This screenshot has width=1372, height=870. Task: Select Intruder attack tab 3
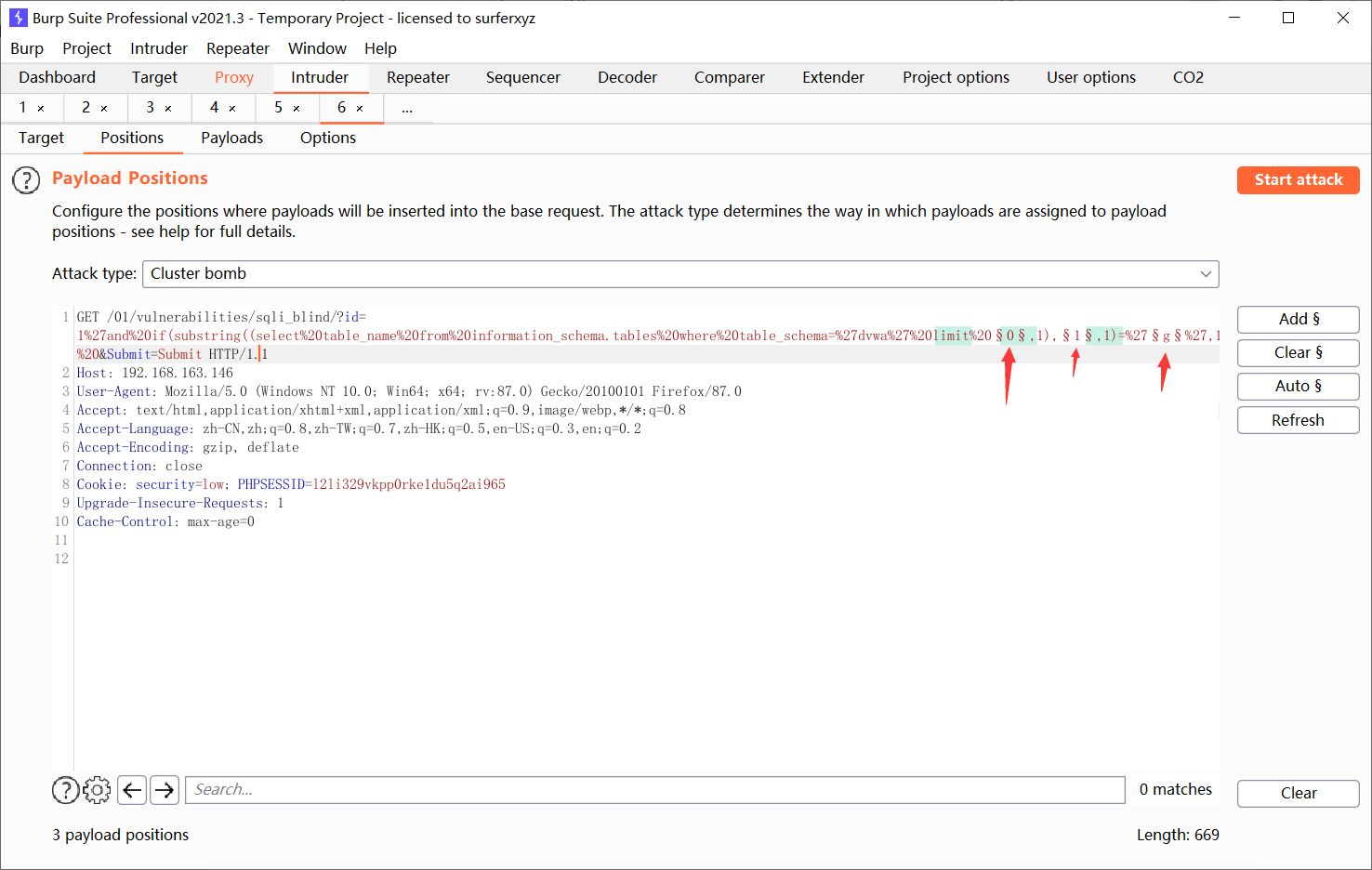[x=151, y=108]
